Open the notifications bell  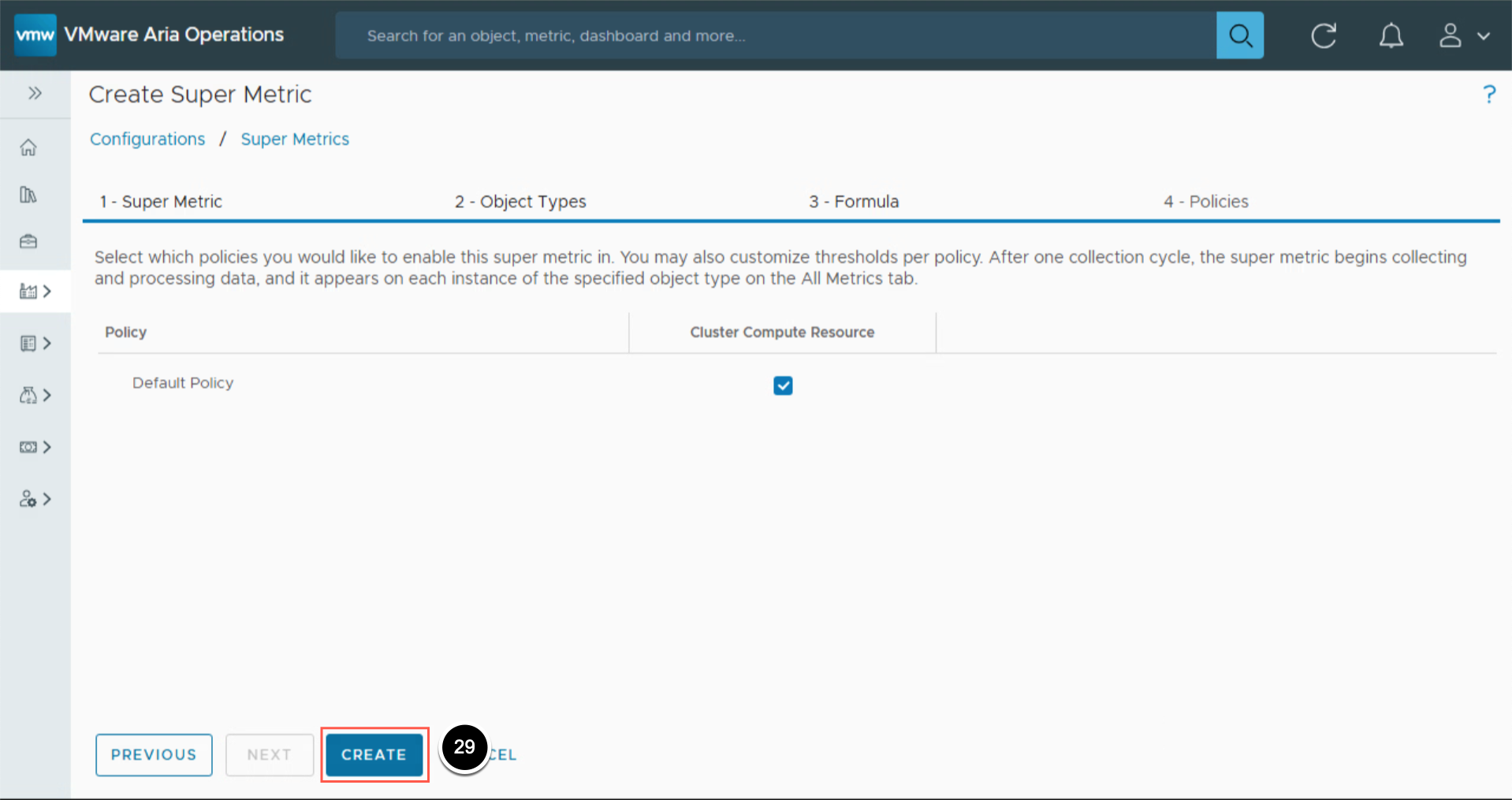[1391, 35]
